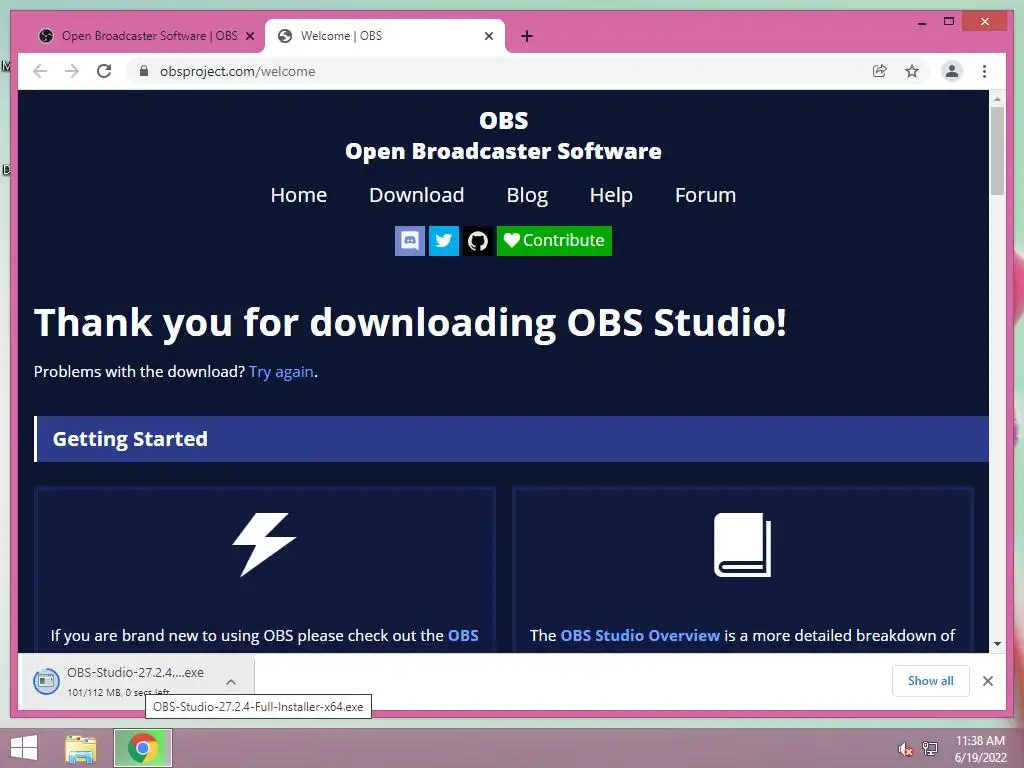This screenshot has width=1024, height=768.
Task: Follow the OBS link in quick start text
Action: (463, 635)
